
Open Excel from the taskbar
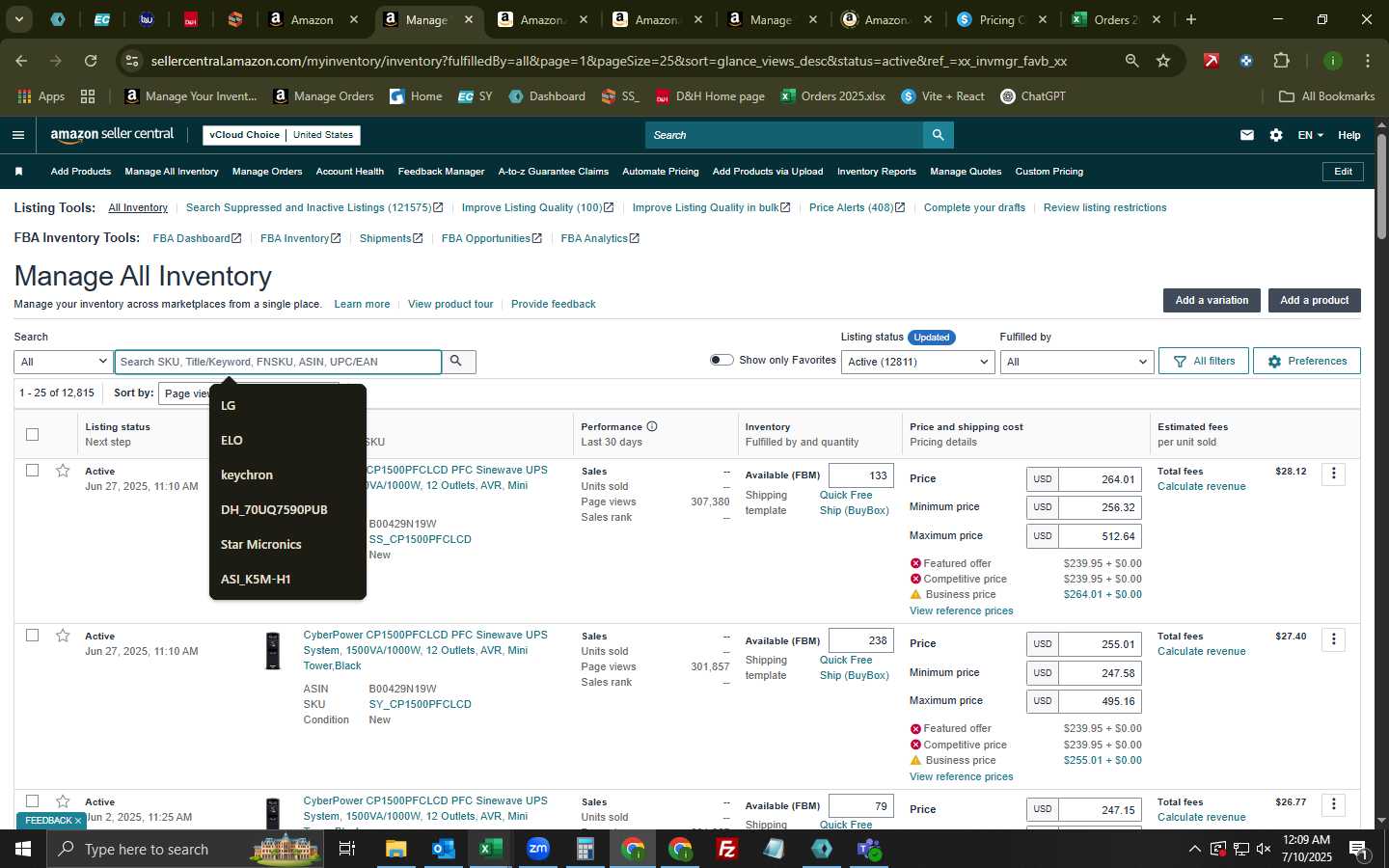tap(490, 849)
